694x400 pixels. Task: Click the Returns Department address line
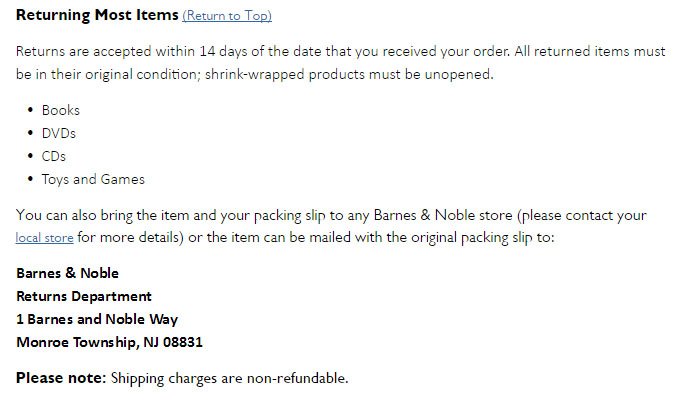click(x=84, y=296)
